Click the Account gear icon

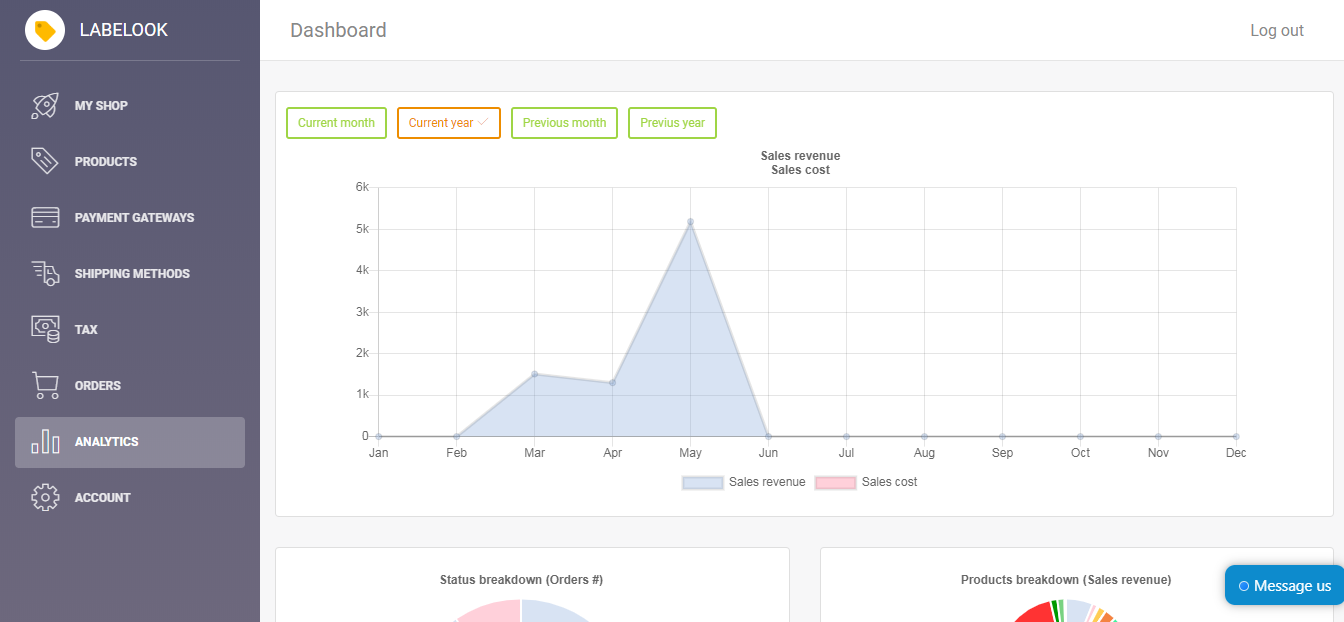[x=45, y=497]
